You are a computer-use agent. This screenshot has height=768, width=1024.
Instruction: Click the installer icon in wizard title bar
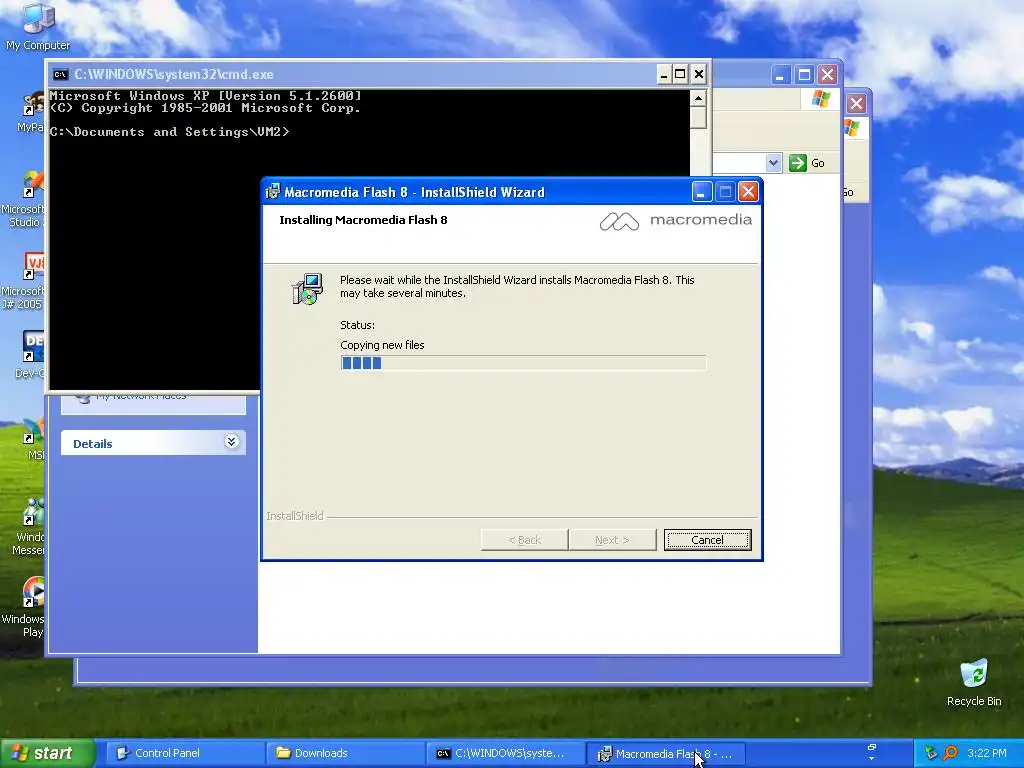click(x=273, y=191)
